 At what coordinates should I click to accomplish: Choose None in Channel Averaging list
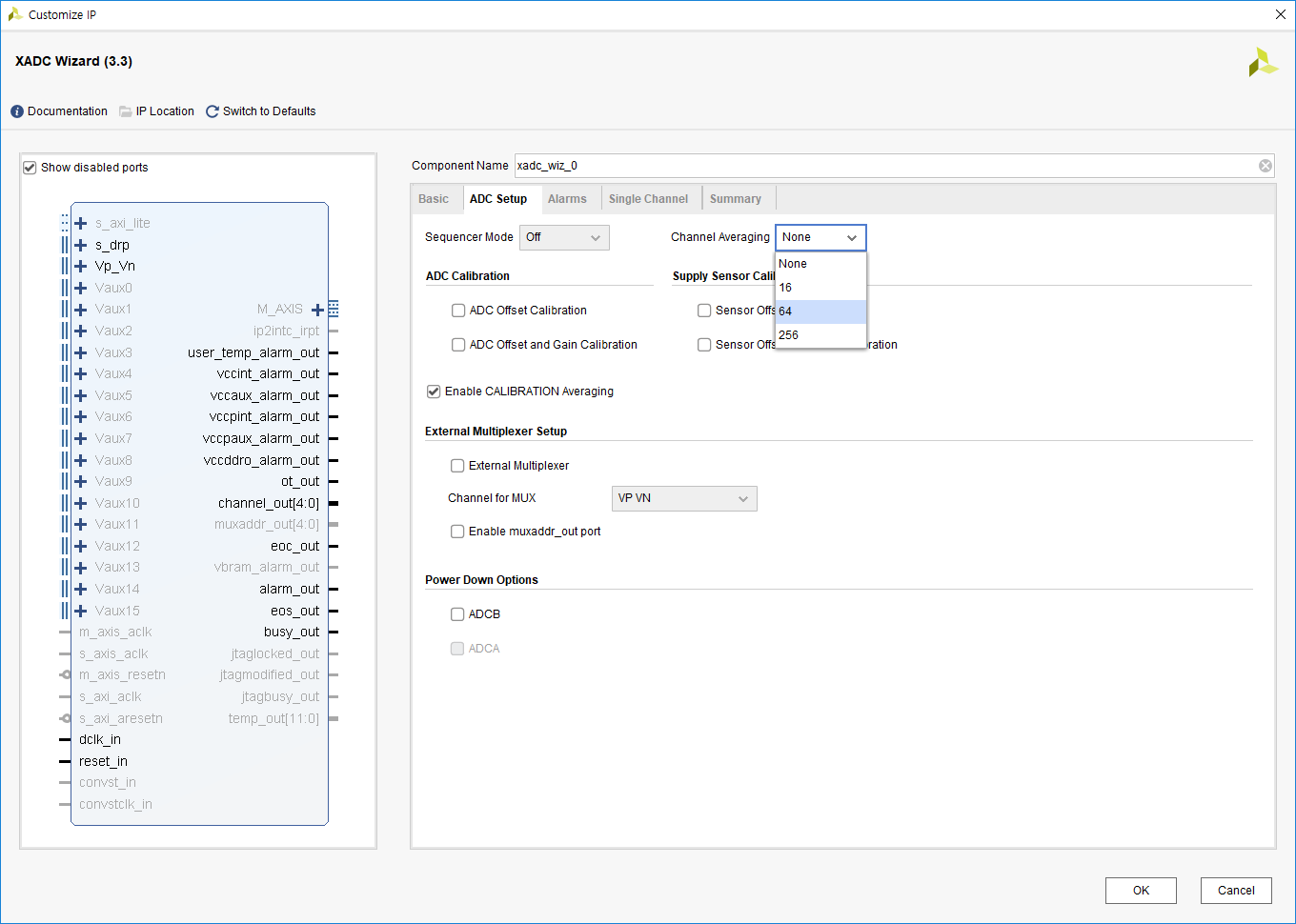tap(820, 264)
